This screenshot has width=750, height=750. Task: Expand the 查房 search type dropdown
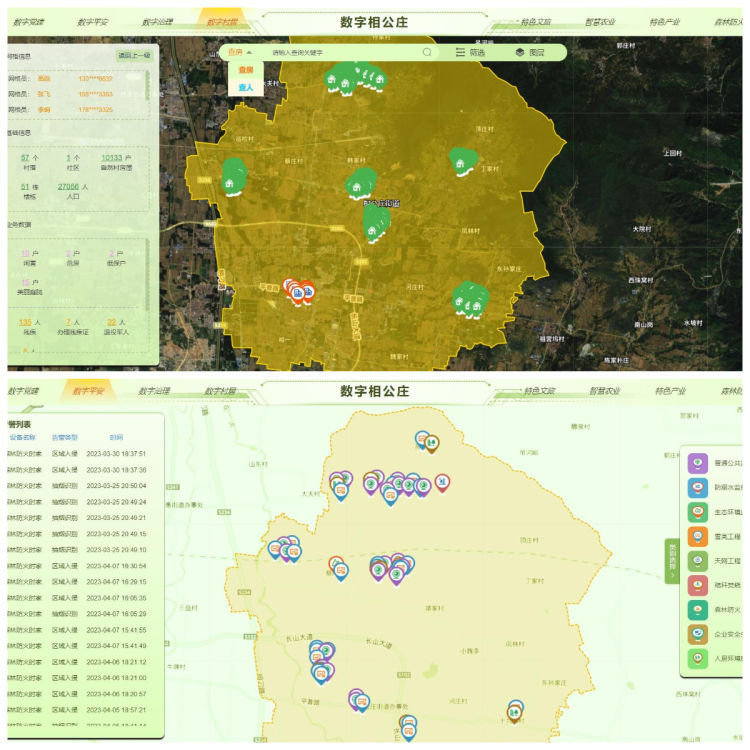(x=240, y=52)
